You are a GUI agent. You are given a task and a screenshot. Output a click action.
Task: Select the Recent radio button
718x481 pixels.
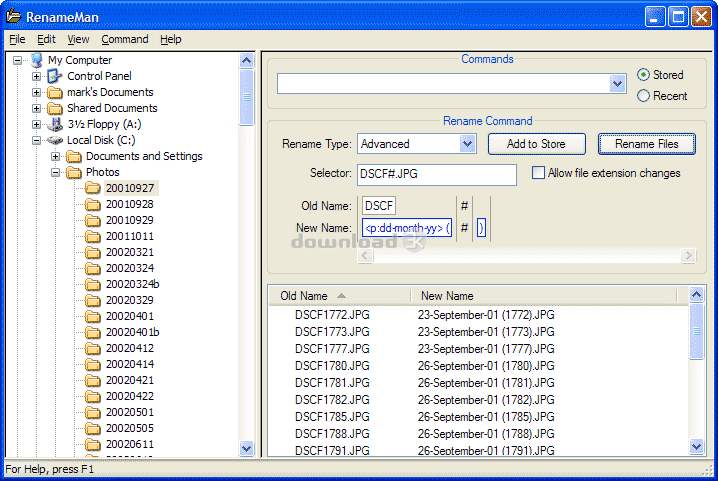pos(644,96)
